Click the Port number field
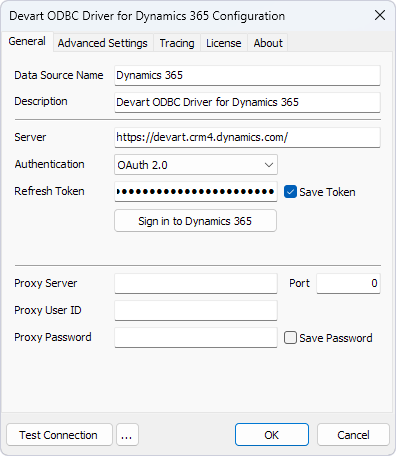Image resolution: width=396 pixels, height=456 pixels. point(348,283)
